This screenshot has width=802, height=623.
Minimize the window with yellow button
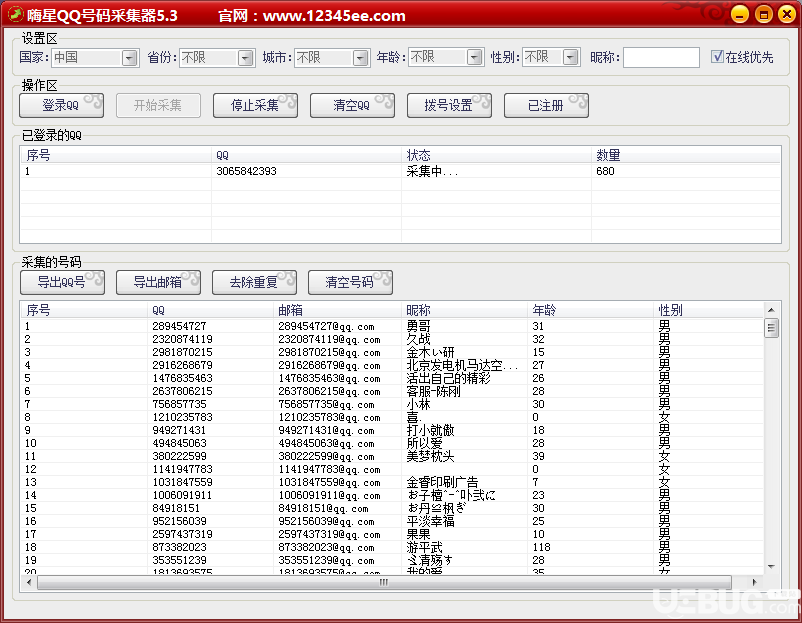740,14
